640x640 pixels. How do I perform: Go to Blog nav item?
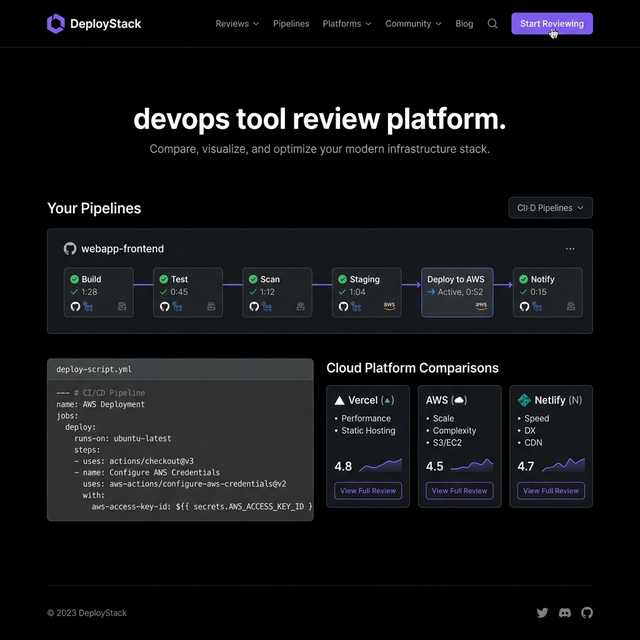click(464, 24)
